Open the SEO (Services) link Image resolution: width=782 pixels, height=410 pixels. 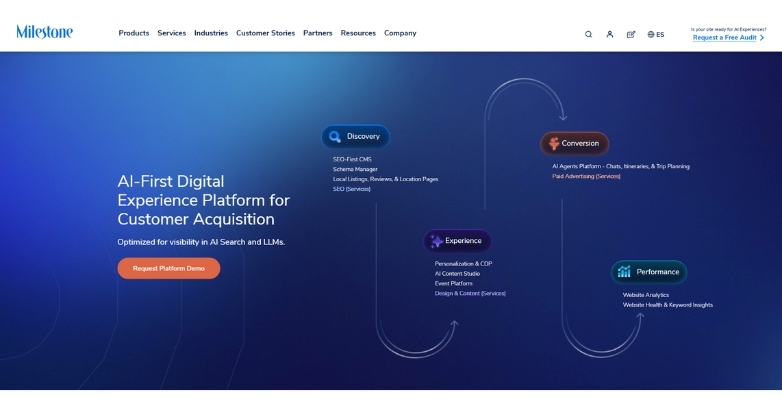tap(352, 189)
